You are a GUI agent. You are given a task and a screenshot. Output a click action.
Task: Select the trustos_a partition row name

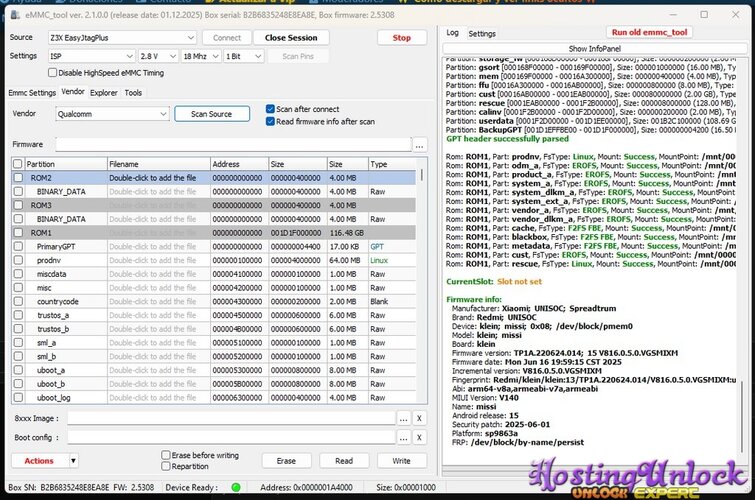(53, 315)
